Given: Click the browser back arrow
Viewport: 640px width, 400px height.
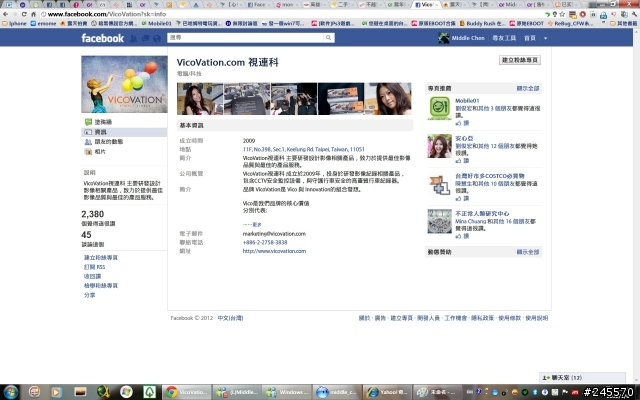Looking at the screenshot, I should tap(5, 14).
